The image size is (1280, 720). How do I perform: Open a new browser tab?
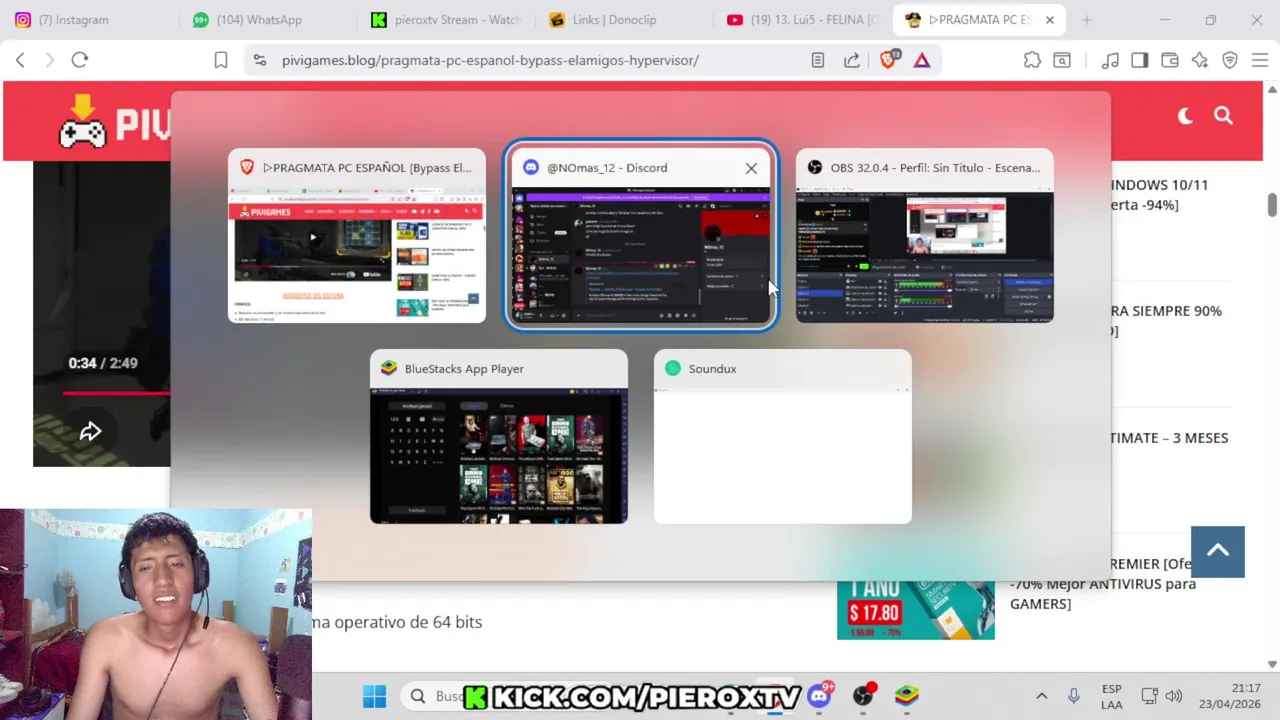click(1087, 20)
